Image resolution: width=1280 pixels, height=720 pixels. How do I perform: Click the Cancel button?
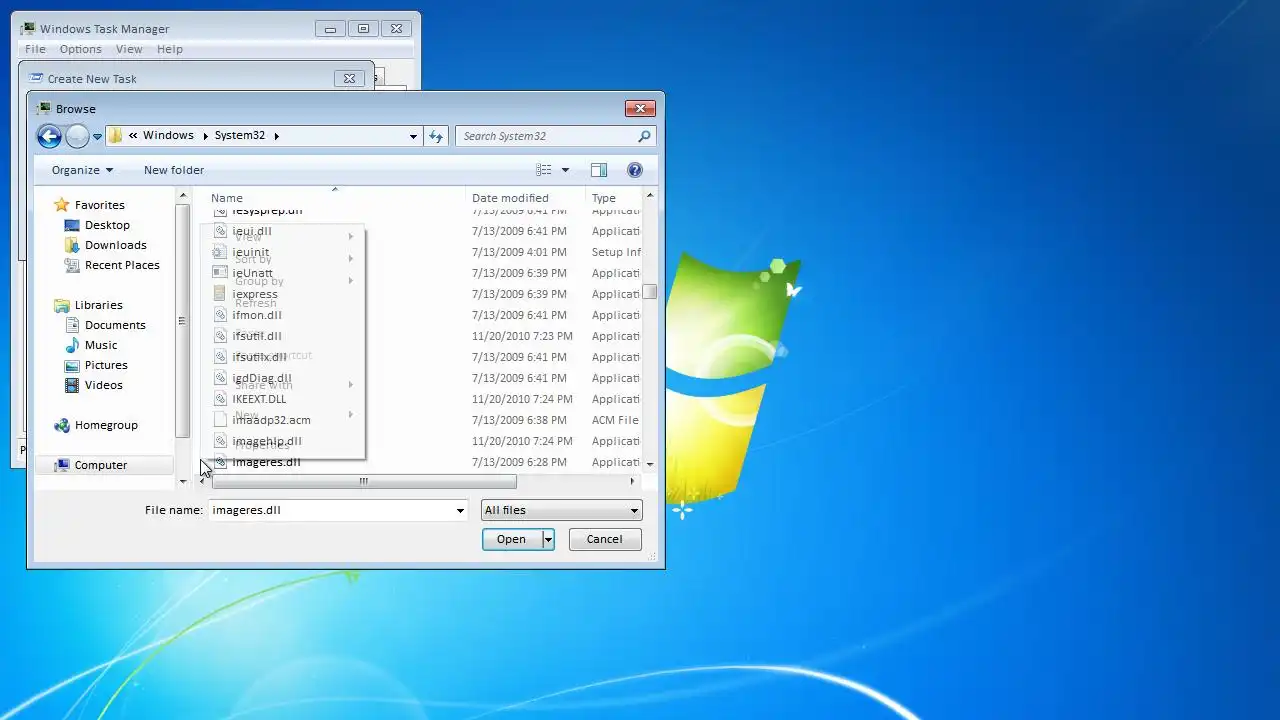[x=604, y=539]
